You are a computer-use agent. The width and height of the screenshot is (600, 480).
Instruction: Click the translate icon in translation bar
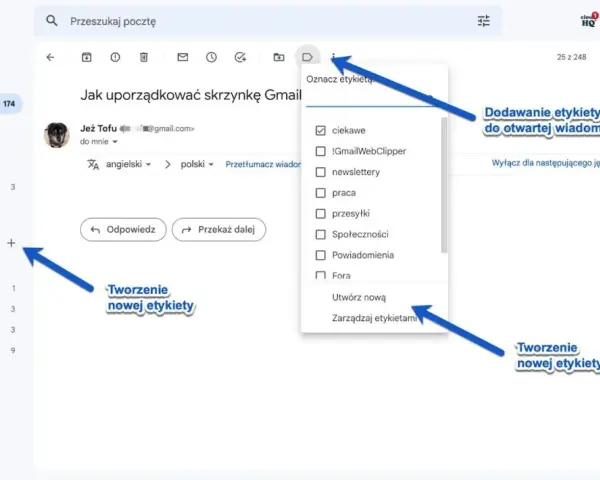pos(93,164)
